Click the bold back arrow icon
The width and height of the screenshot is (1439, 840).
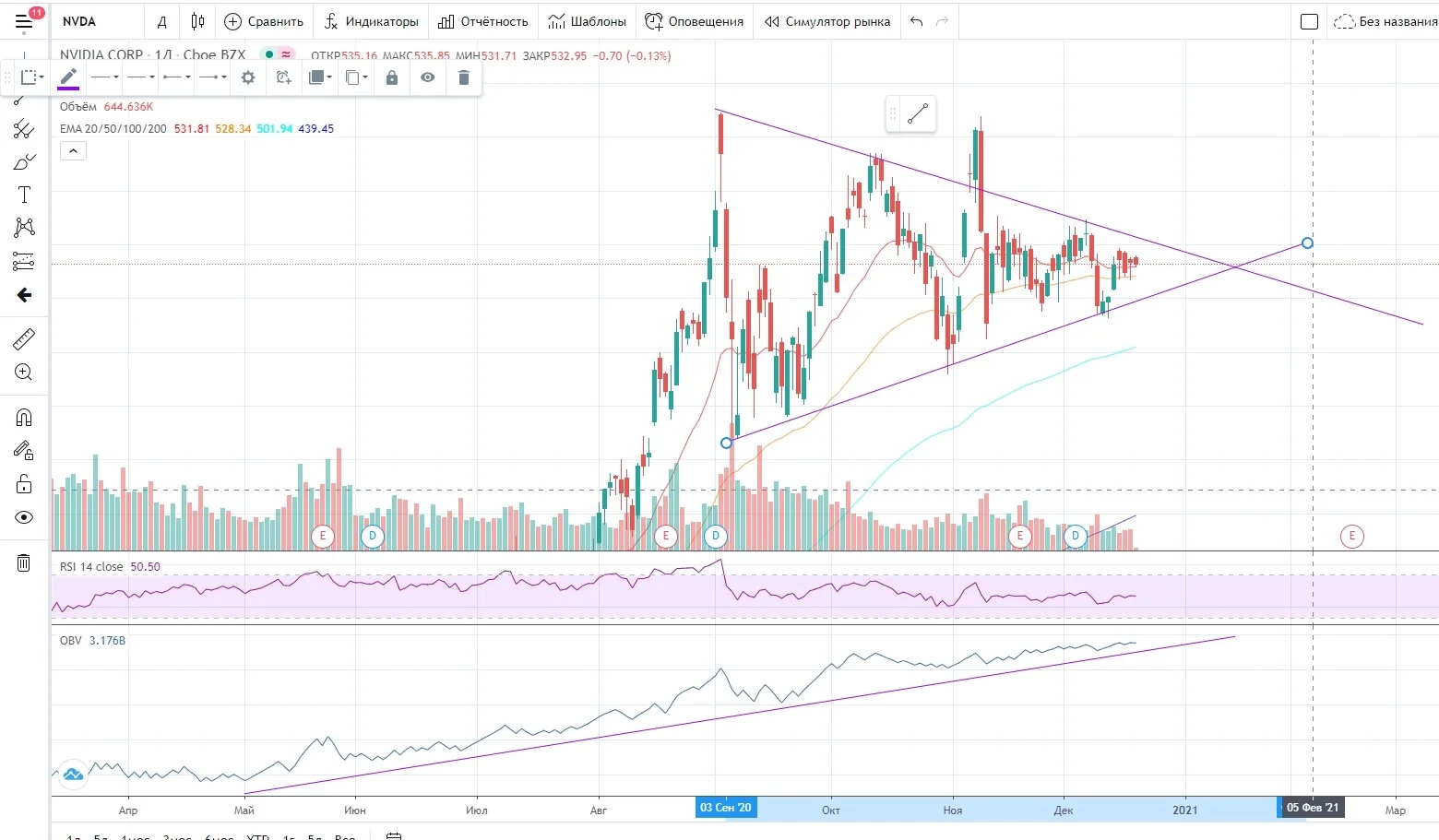(24, 295)
